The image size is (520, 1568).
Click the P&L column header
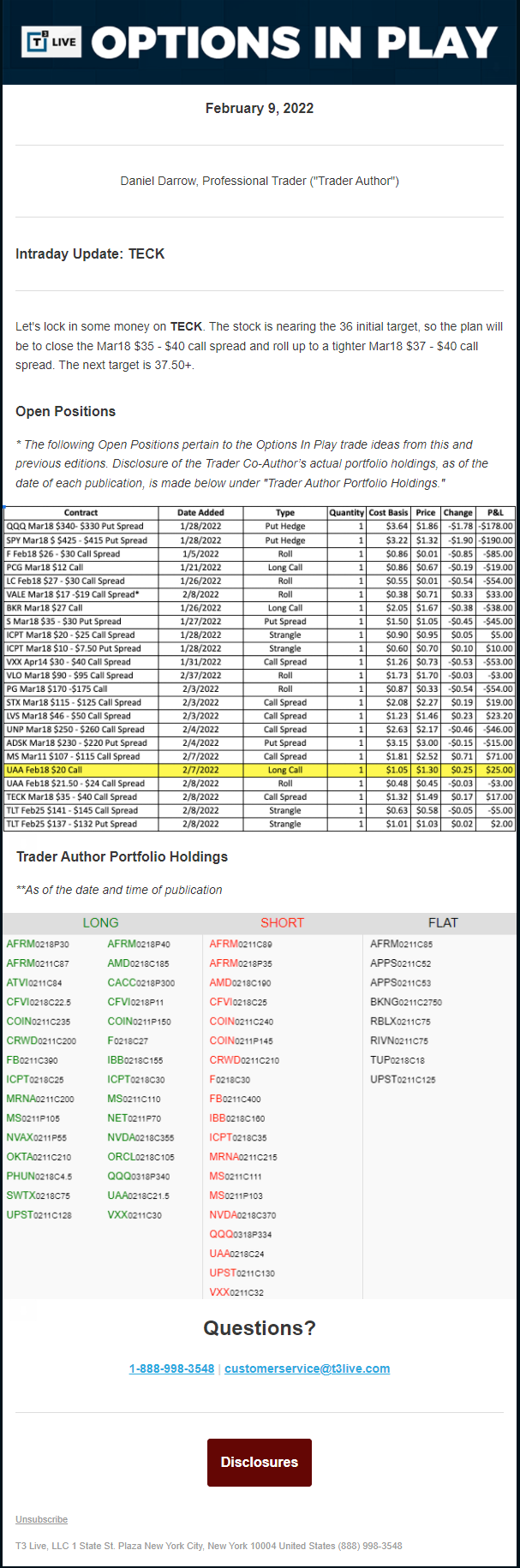(x=495, y=513)
